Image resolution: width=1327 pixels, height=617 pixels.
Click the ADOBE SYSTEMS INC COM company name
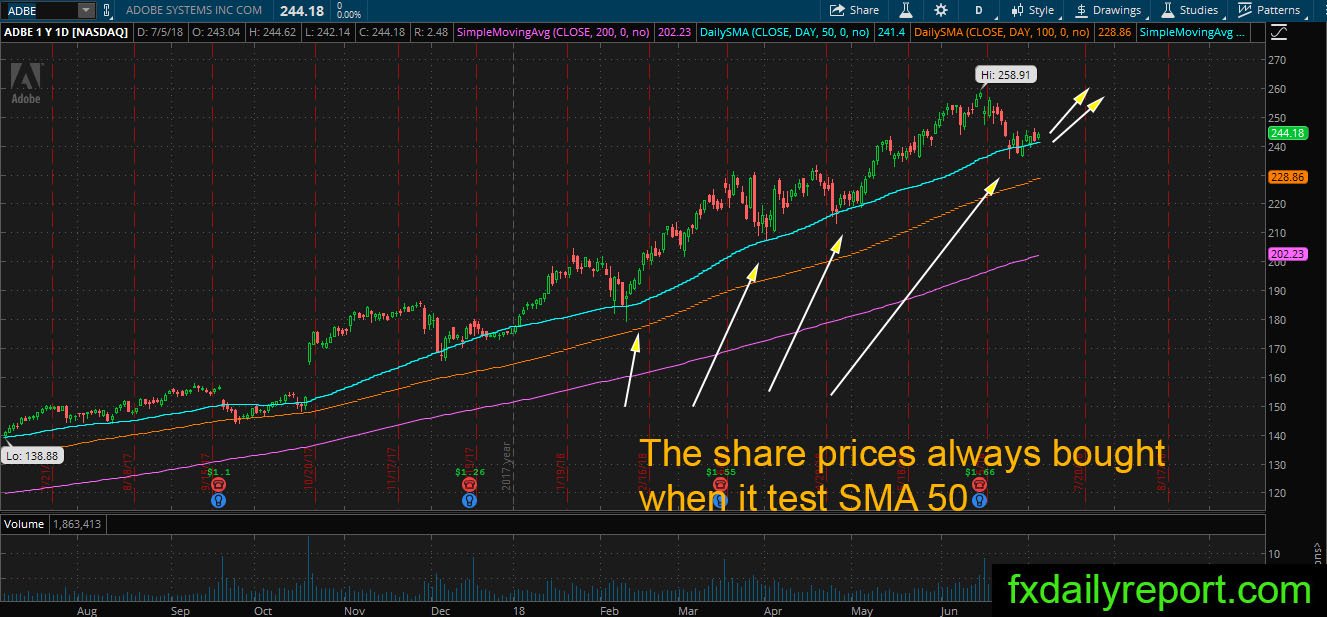(194, 10)
